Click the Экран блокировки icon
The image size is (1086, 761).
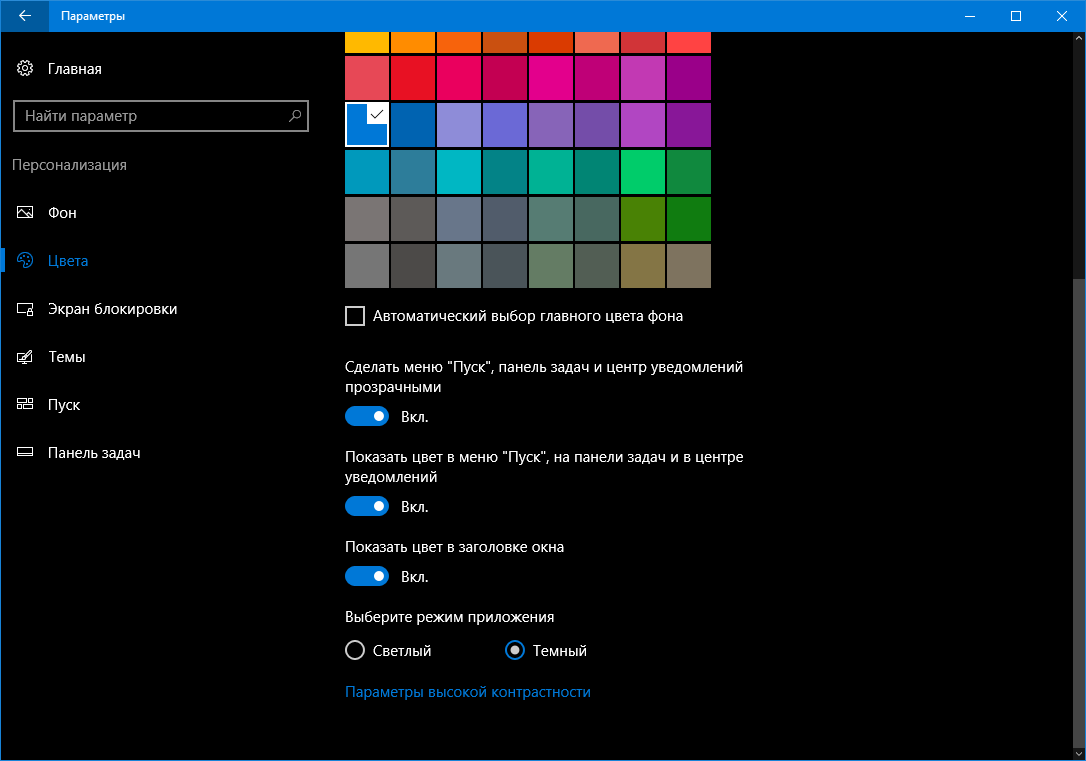(25, 309)
